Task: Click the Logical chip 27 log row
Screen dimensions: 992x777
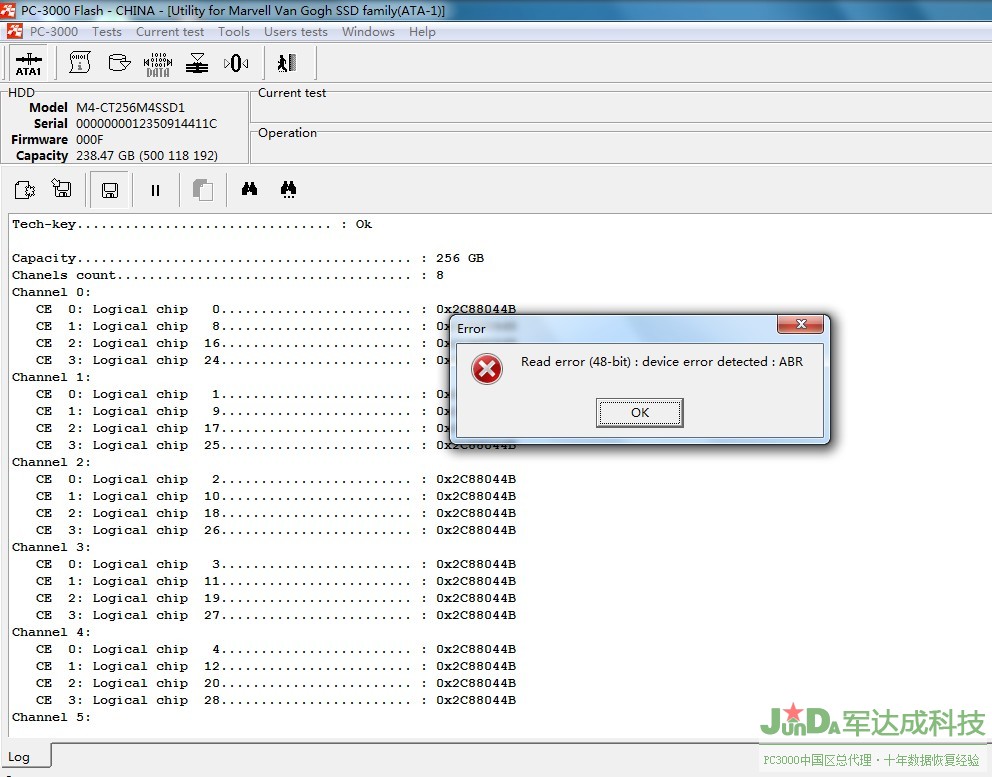Action: pyautogui.click(x=276, y=615)
